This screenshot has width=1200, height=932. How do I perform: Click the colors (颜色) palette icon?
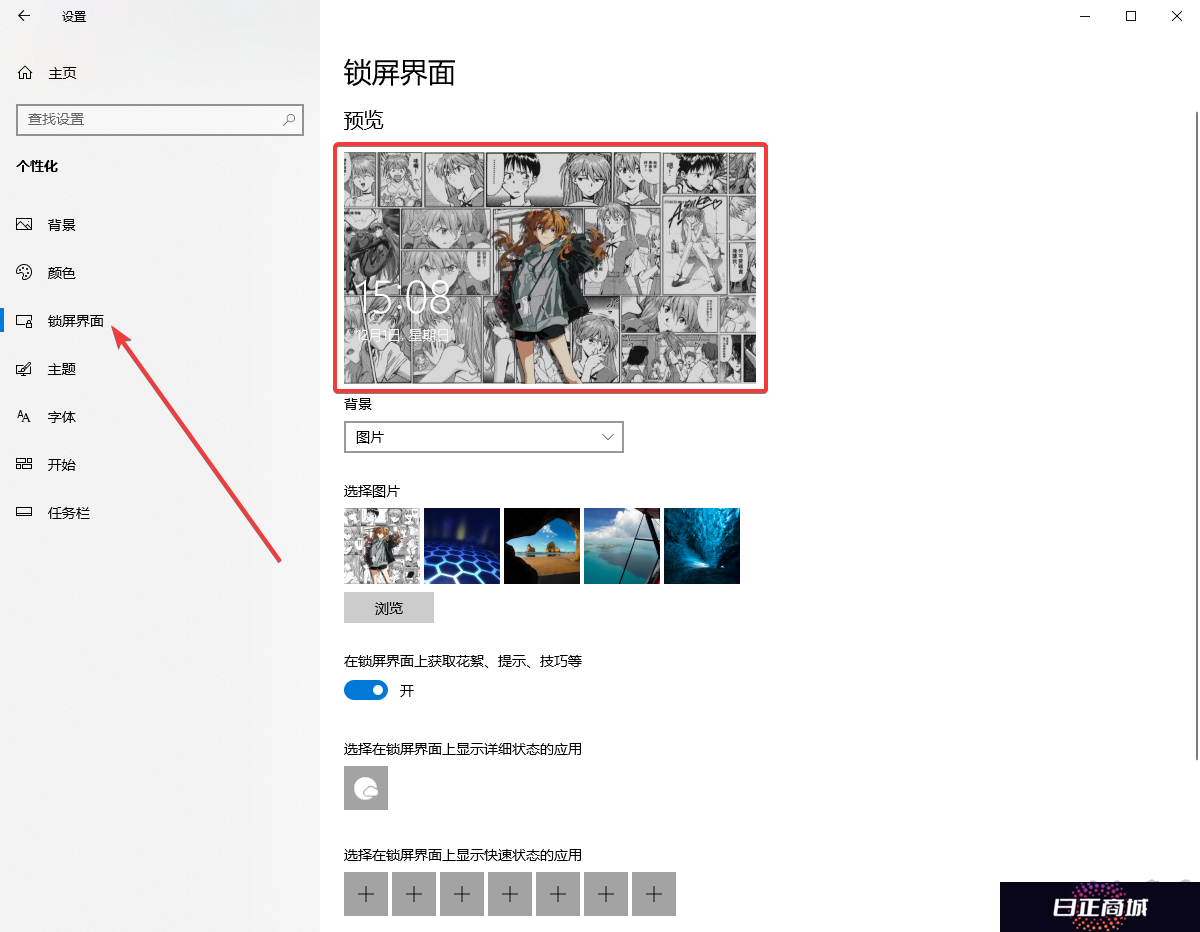tap(25, 273)
